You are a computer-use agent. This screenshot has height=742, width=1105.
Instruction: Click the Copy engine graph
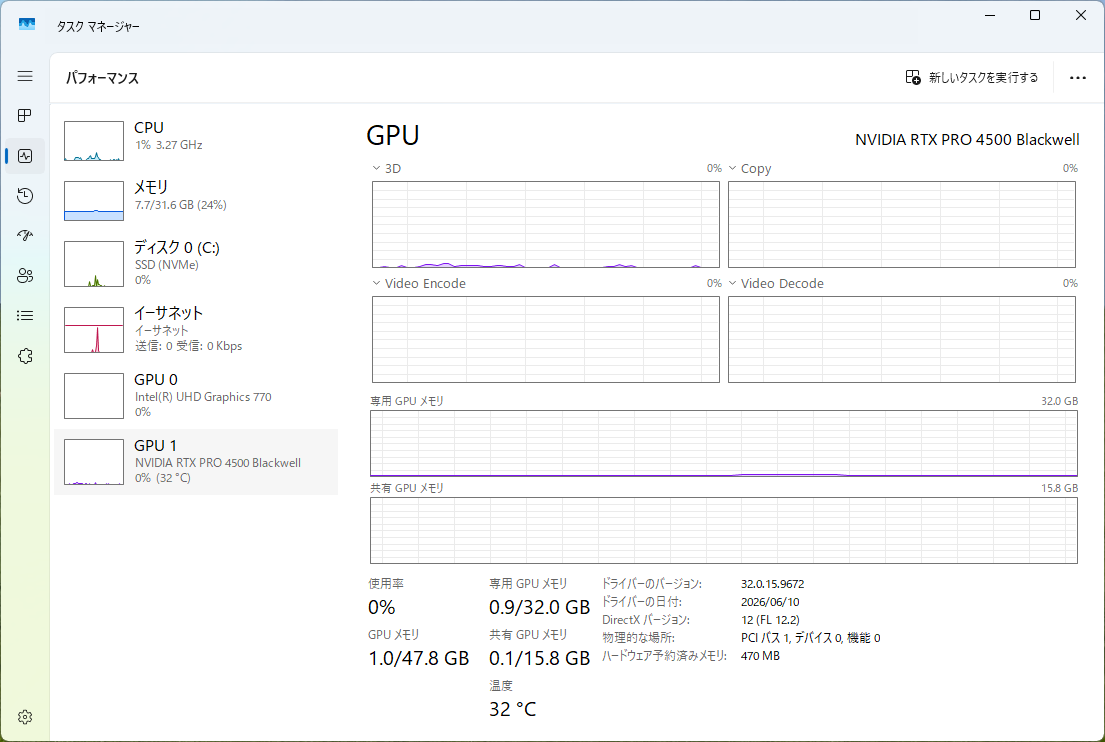[901, 224]
